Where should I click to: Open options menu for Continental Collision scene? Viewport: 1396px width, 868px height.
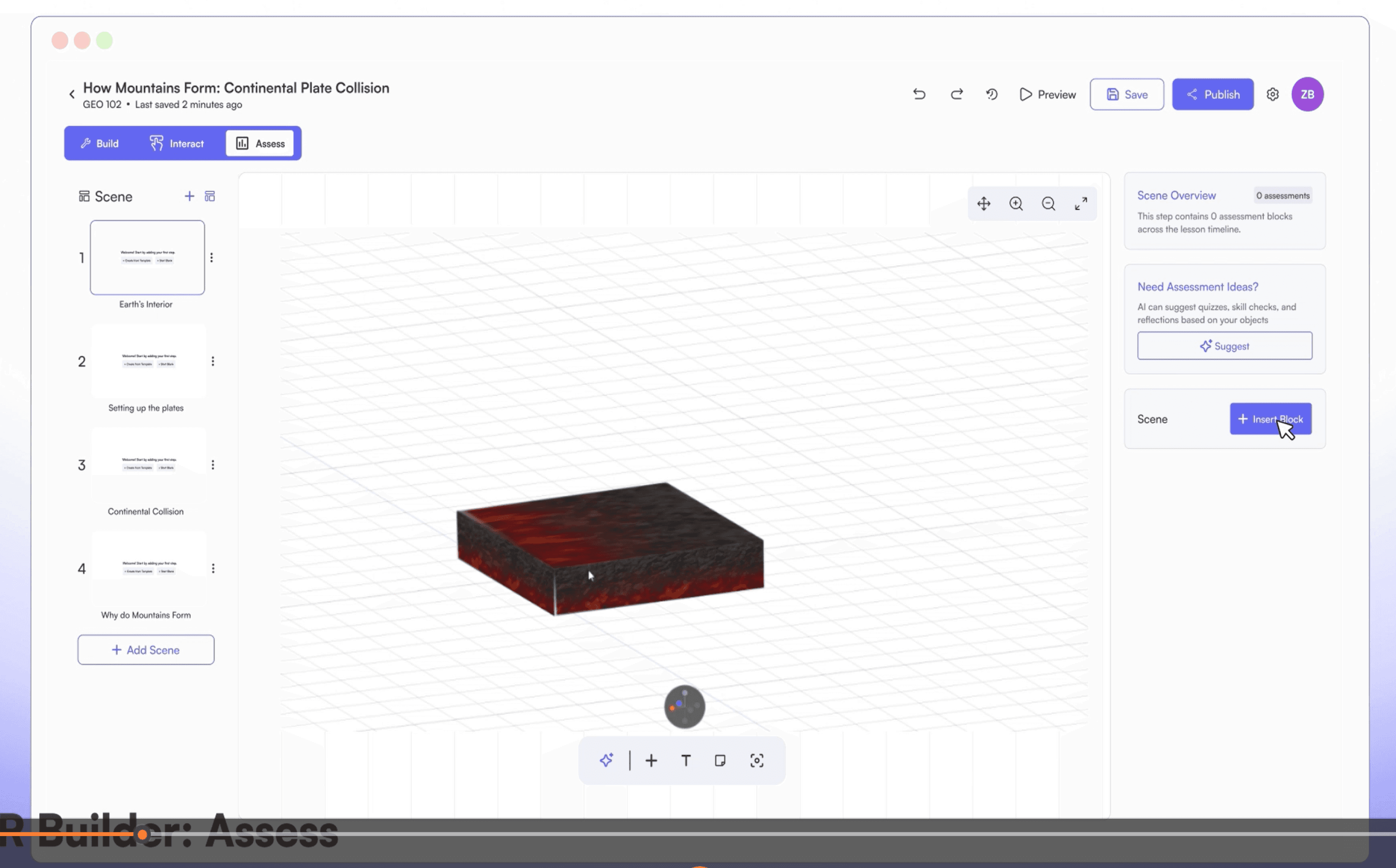213,465
